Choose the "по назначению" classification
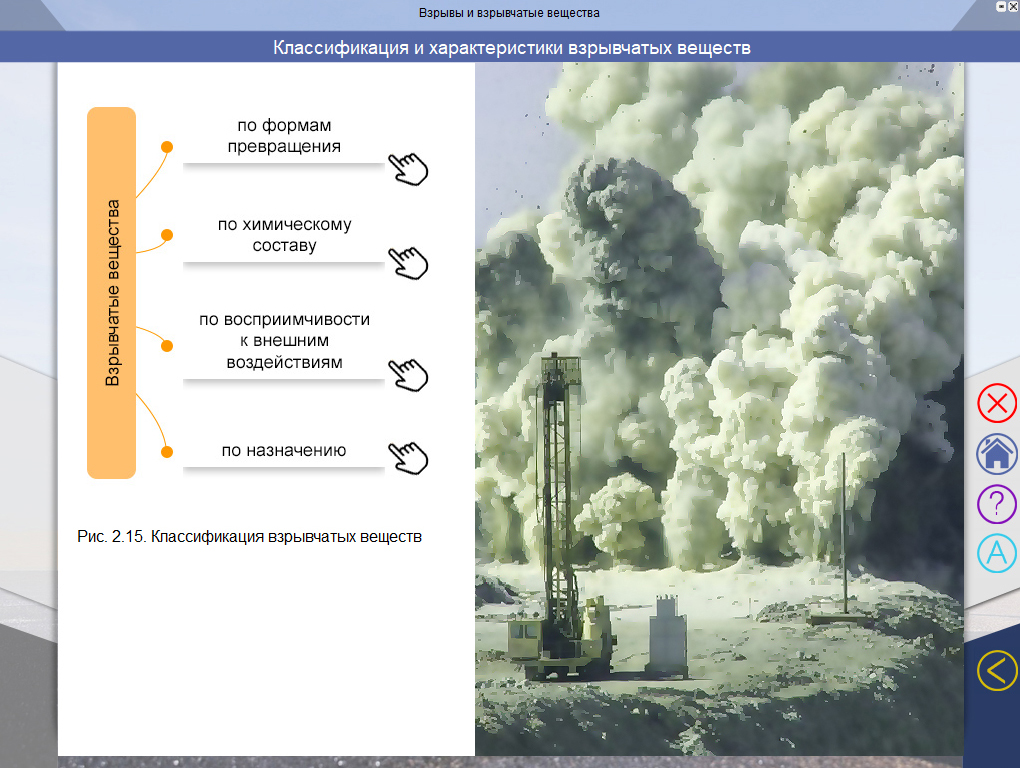This screenshot has height=768, width=1020. point(284,450)
